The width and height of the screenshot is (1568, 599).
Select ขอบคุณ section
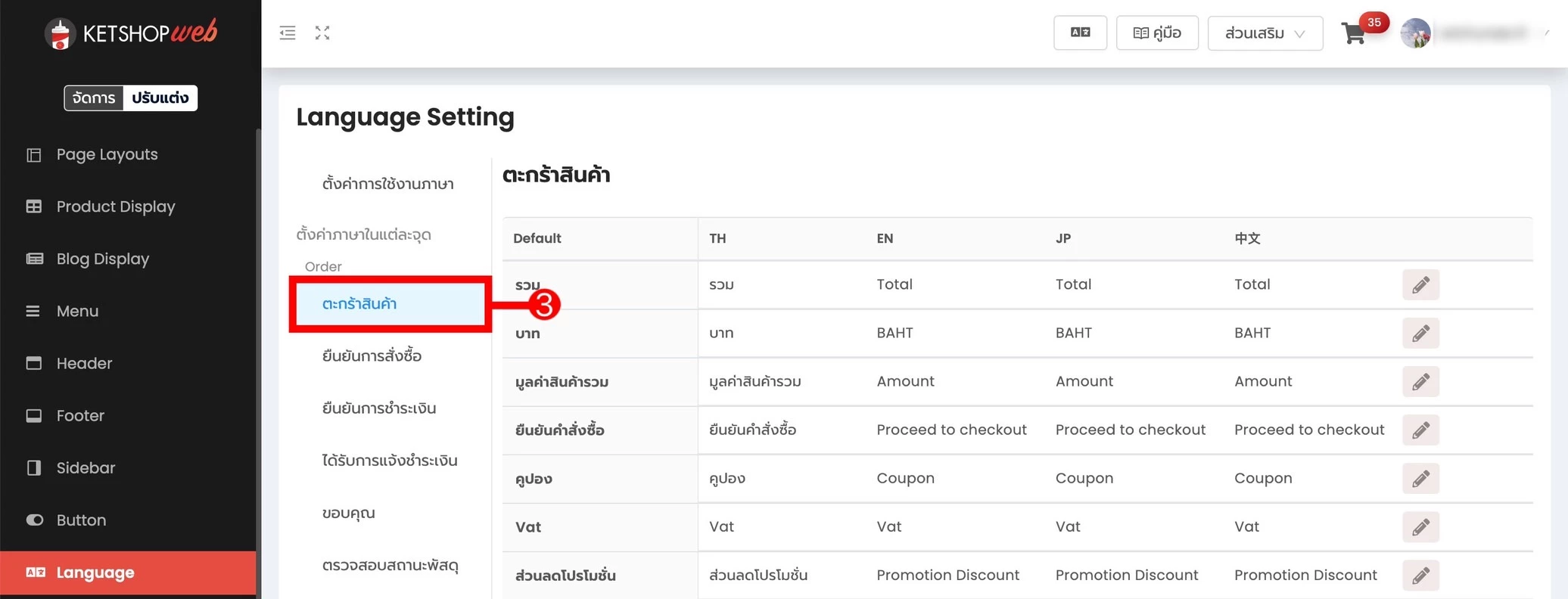click(348, 512)
